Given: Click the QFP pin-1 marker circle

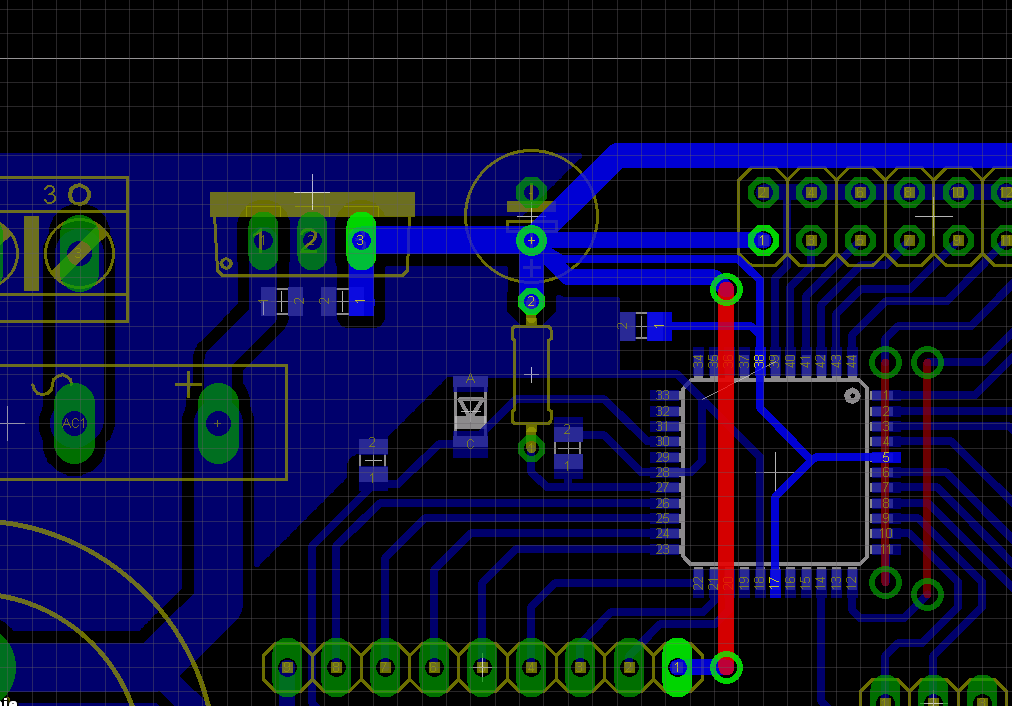Looking at the screenshot, I should [x=852, y=396].
